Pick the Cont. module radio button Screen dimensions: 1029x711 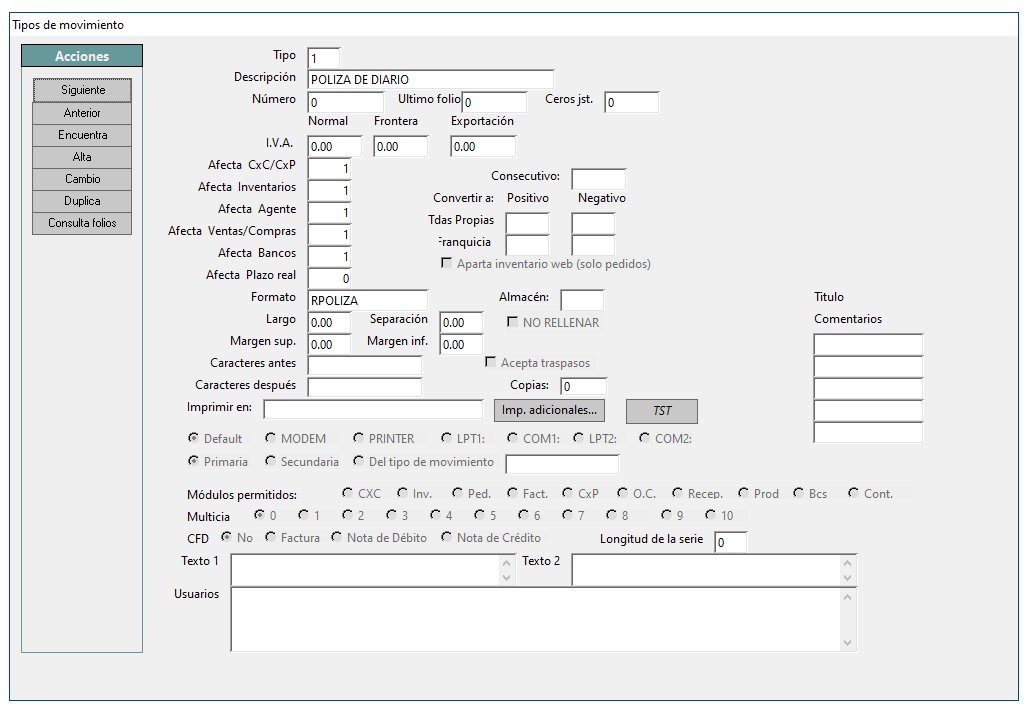853,493
